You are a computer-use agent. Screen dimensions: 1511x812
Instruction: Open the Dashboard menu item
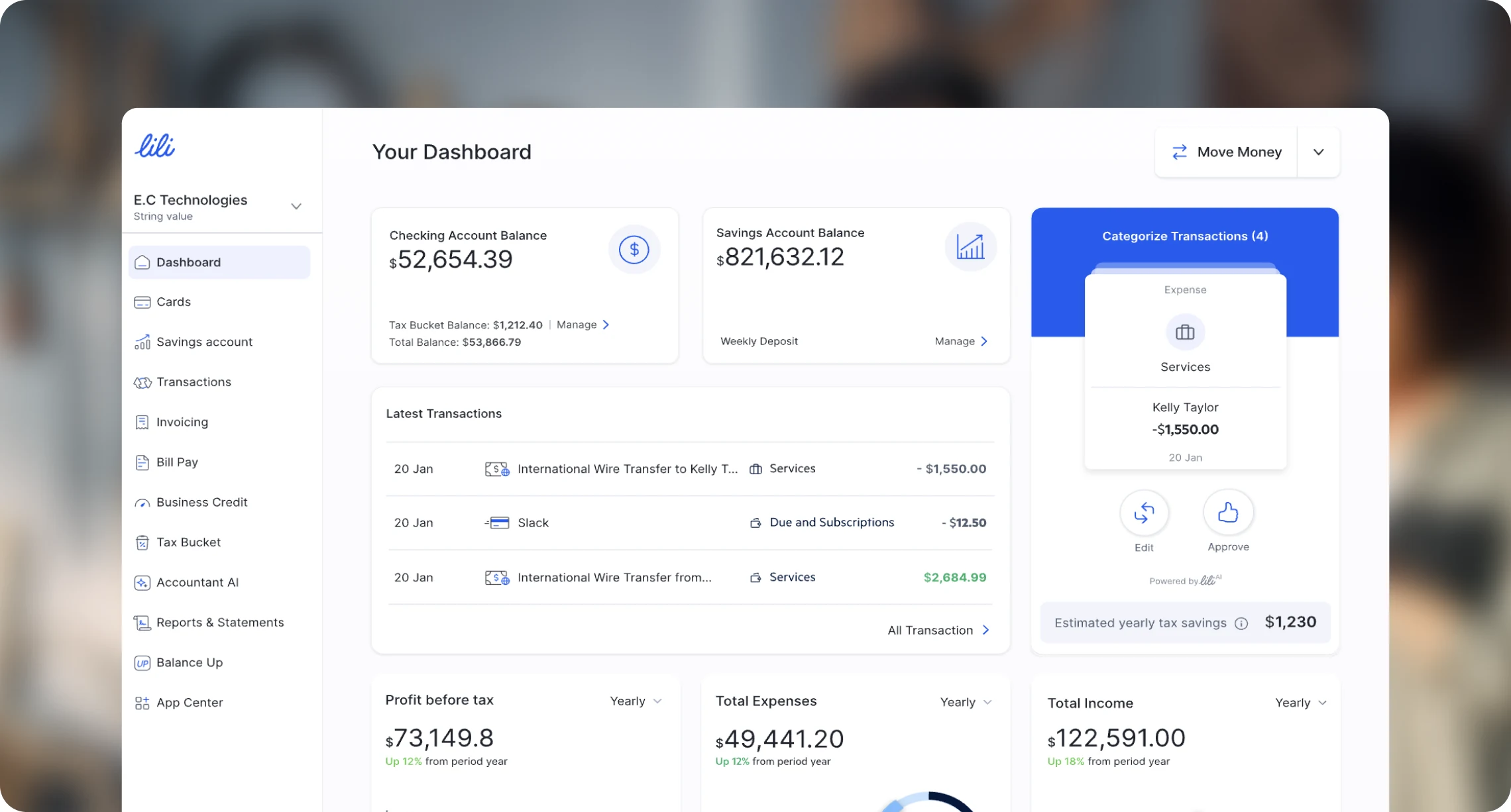coord(219,262)
